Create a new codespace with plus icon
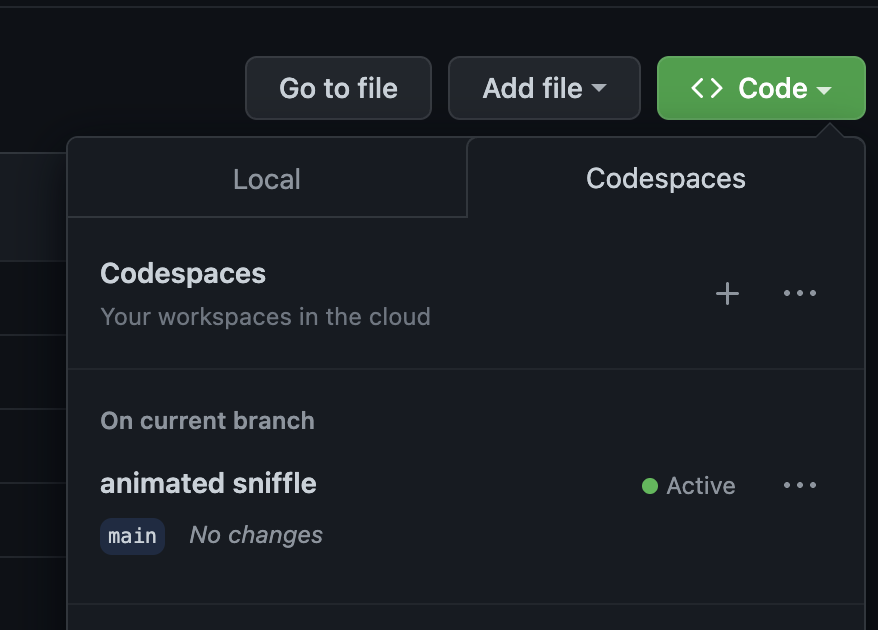 tap(727, 293)
